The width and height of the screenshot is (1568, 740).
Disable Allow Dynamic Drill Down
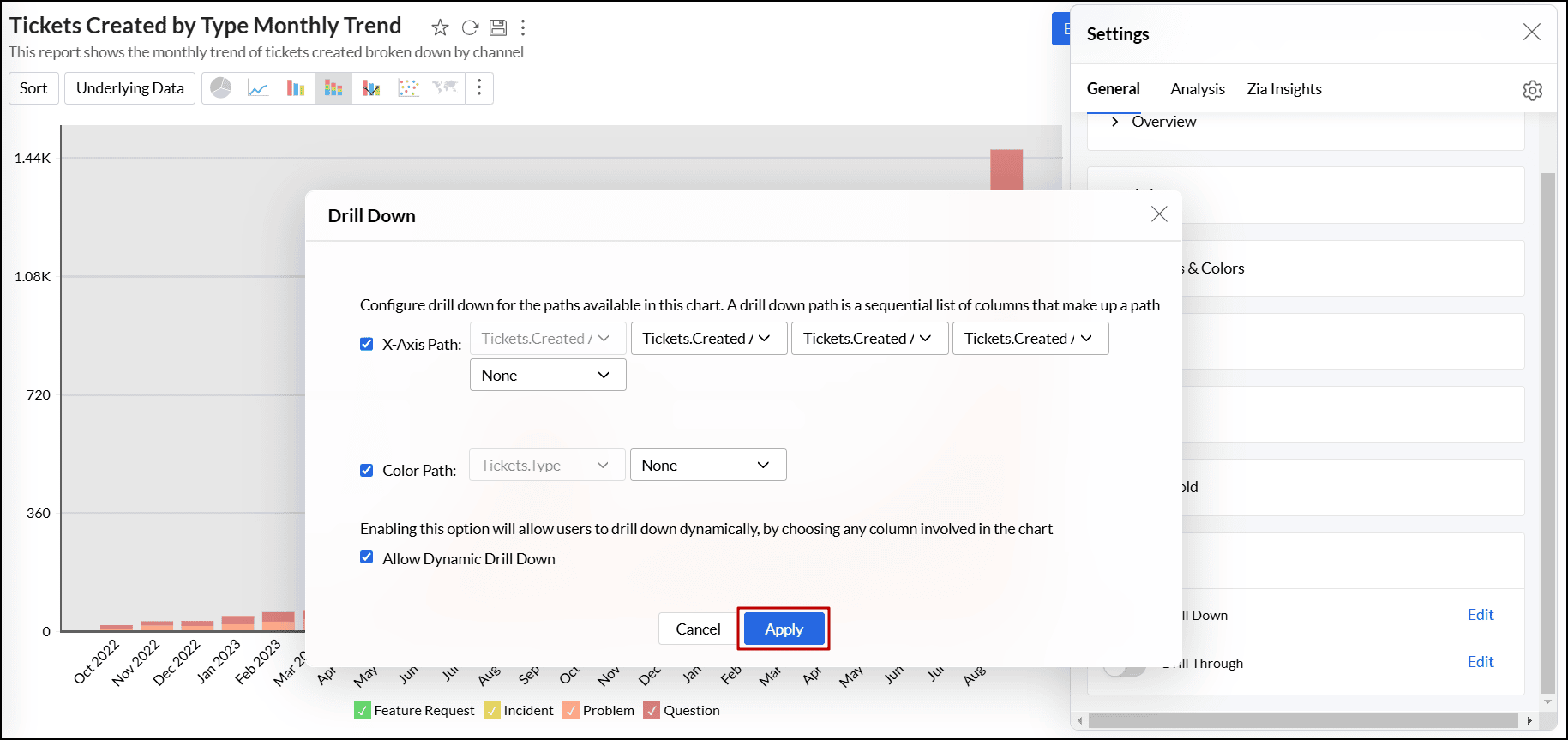[367, 557]
